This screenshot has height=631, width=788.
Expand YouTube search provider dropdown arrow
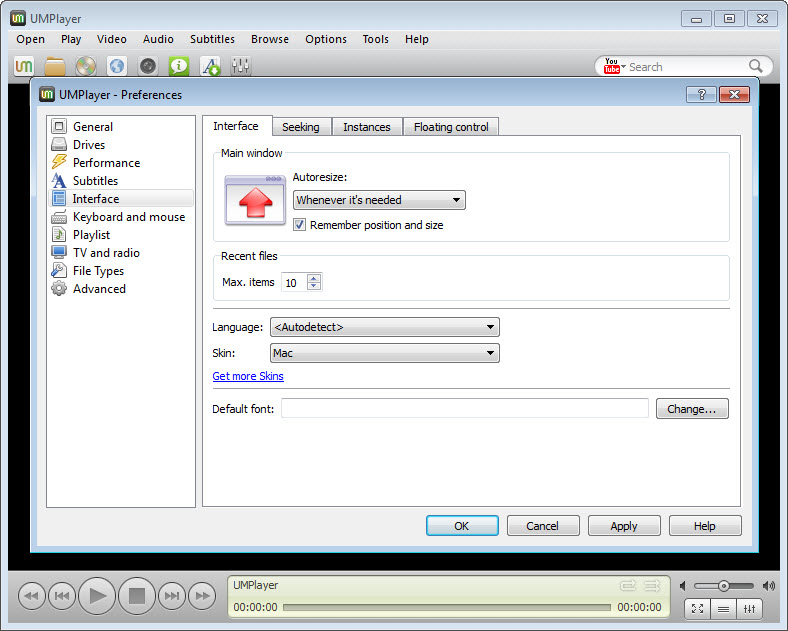[623, 66]
